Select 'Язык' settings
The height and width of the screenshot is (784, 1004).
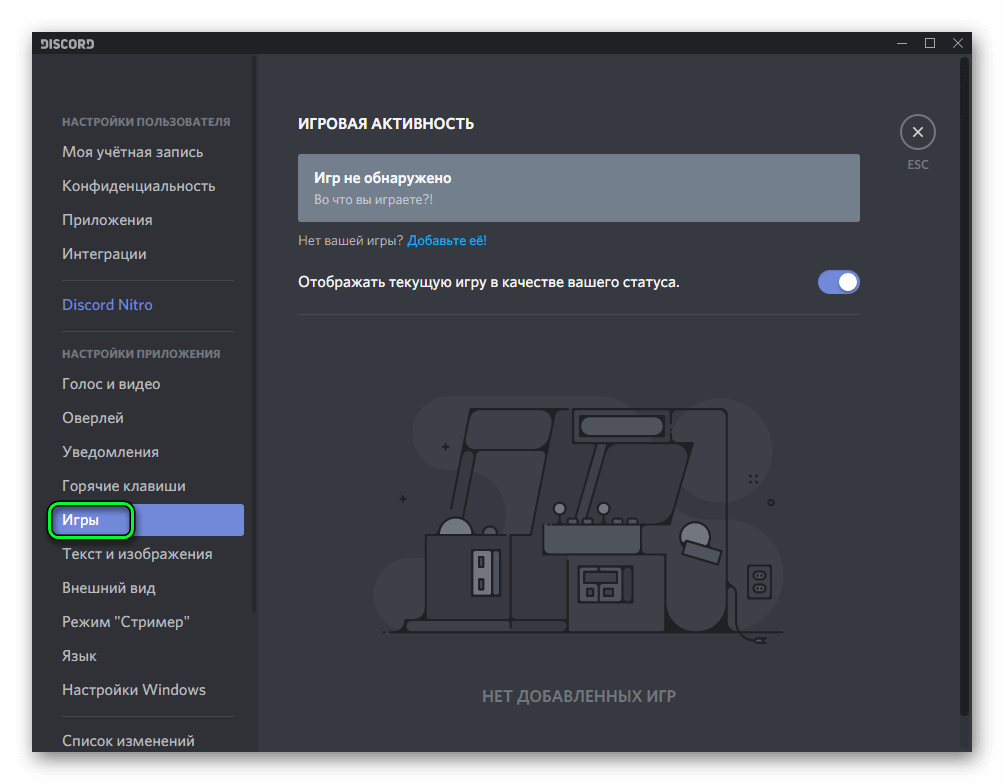(80, 656)
